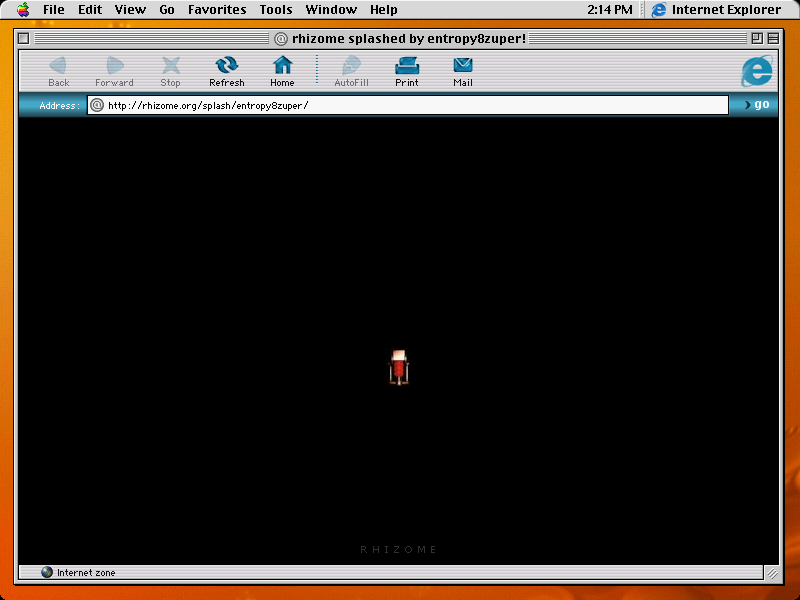This screenshot has width=800, height=600.
Task: Open the Edit menu
Action: (x=90, y=9)
